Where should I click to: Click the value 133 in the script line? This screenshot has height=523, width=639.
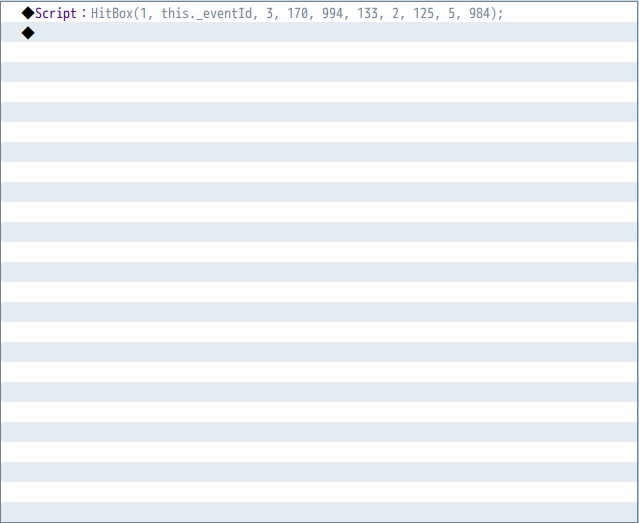pos(368,13)
